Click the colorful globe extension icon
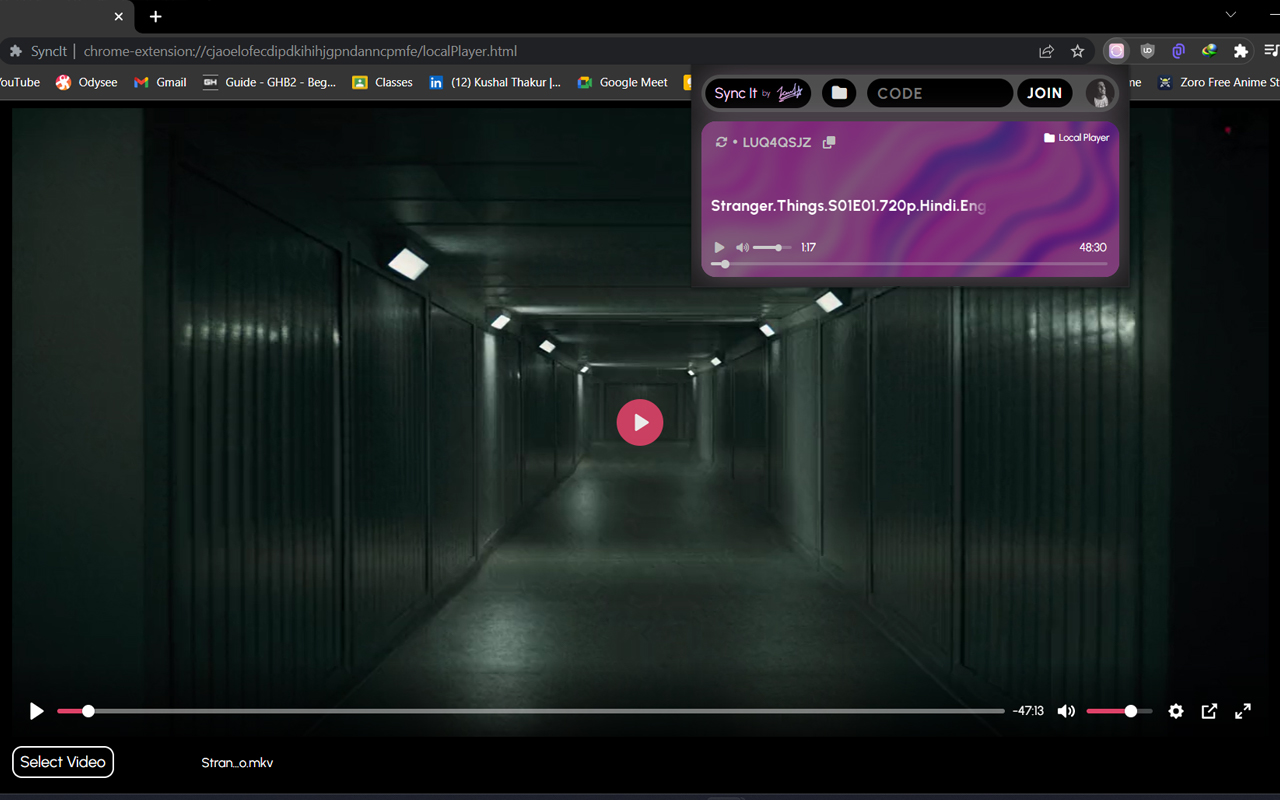This screenshot has width=1280, height=800. pyautogui.click(x=1209, y=51)
